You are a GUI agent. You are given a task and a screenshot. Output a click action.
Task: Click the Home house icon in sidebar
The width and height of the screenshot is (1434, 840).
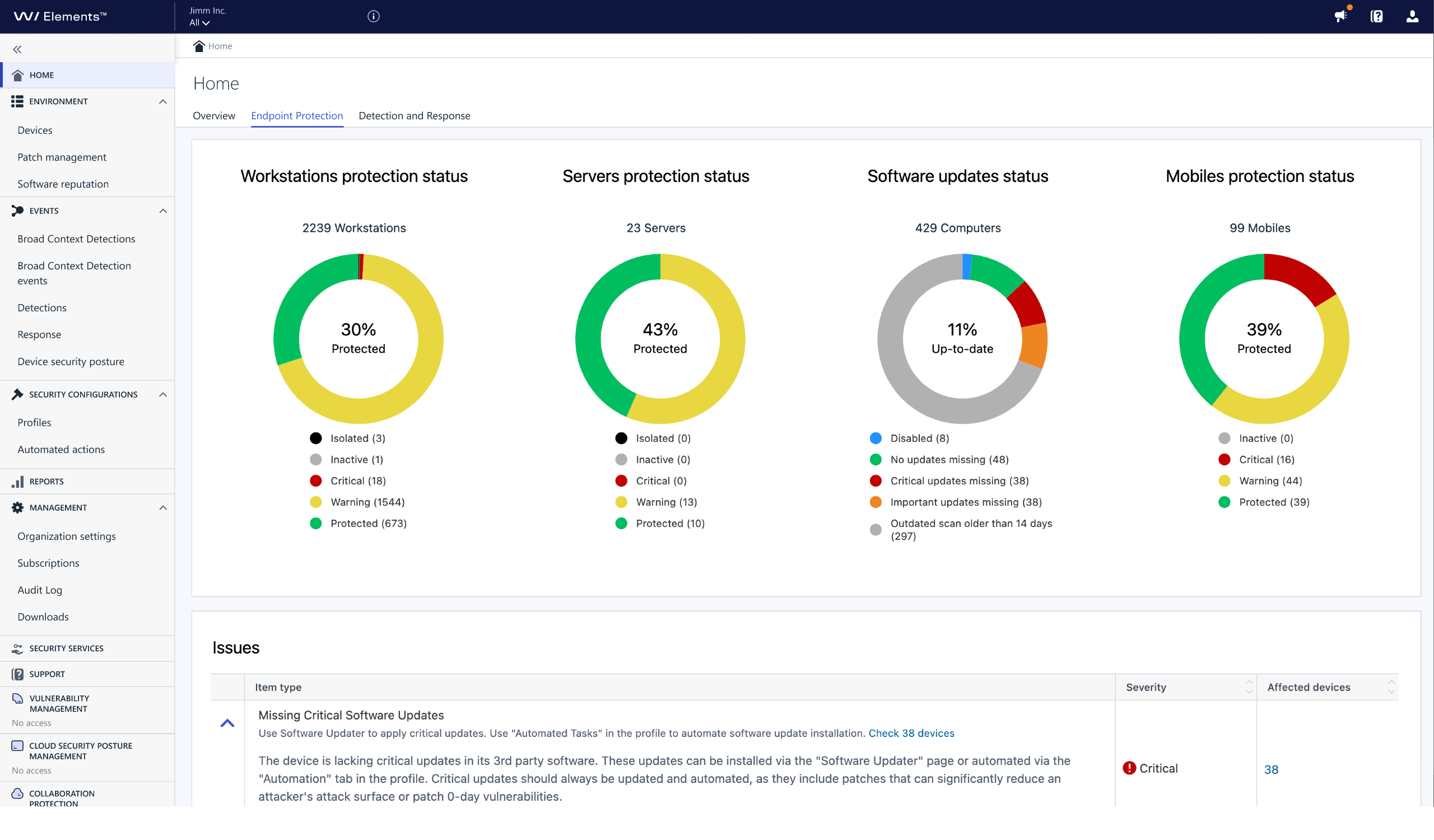(x=17, y=75)
